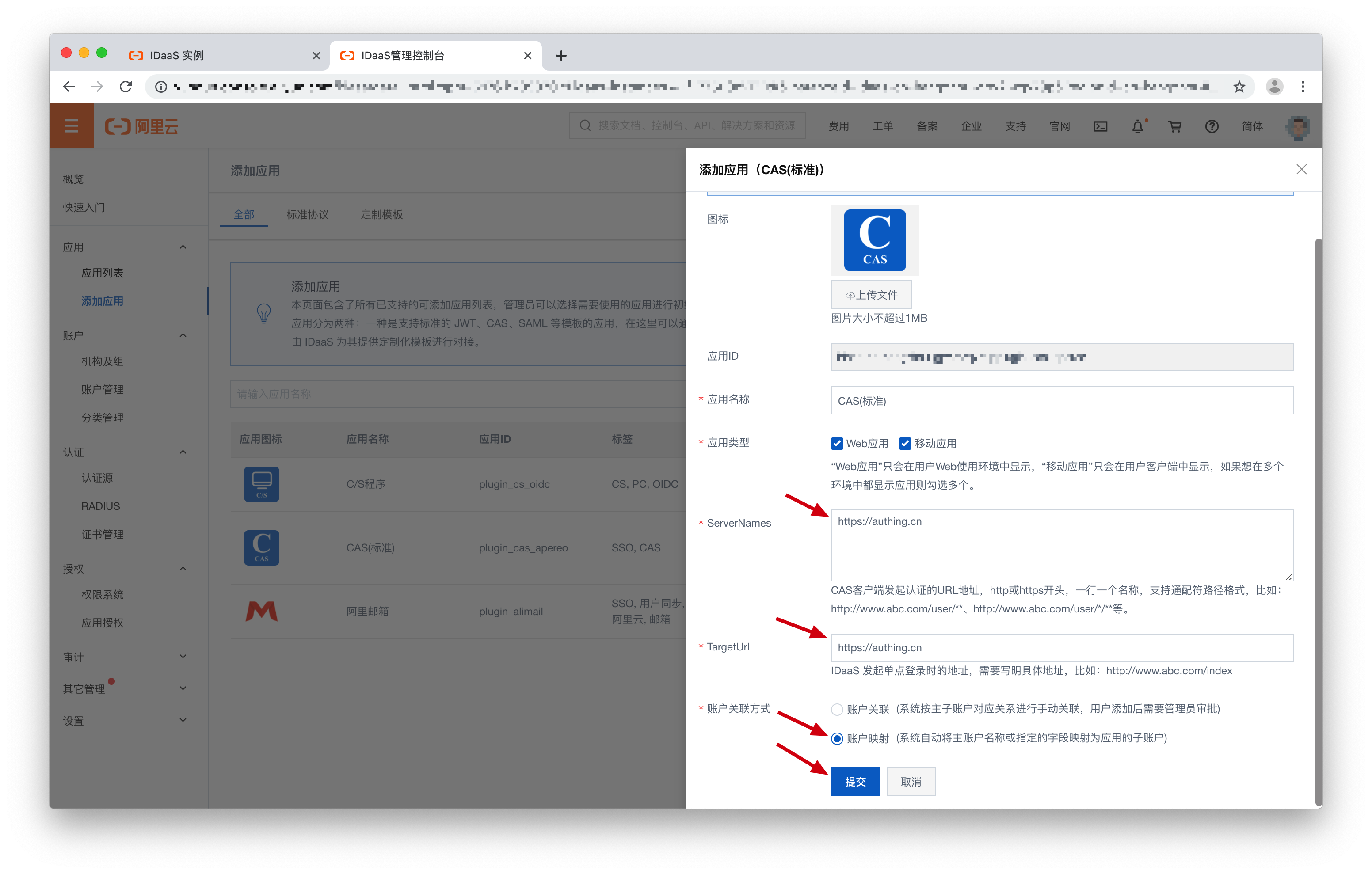Toggle the 移动应用 checkbox
The height and width of the screenshot is (874, 1372).
(x=905, y=443)
